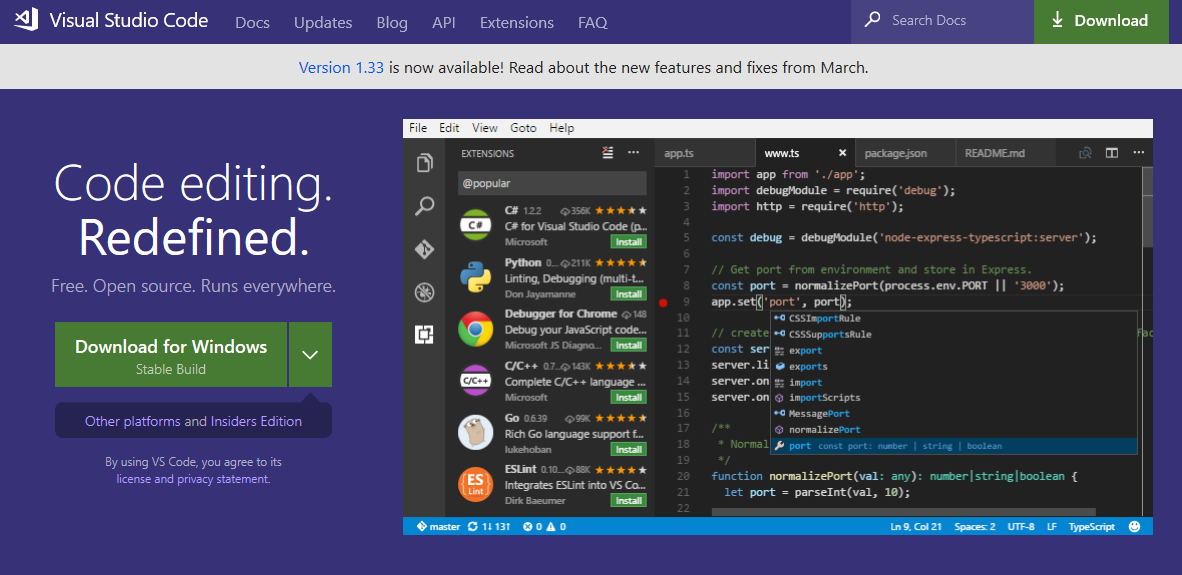Click the TypeScript language mode in status bar
The height and width of the screenshot is (575, 1182).
1092,527
